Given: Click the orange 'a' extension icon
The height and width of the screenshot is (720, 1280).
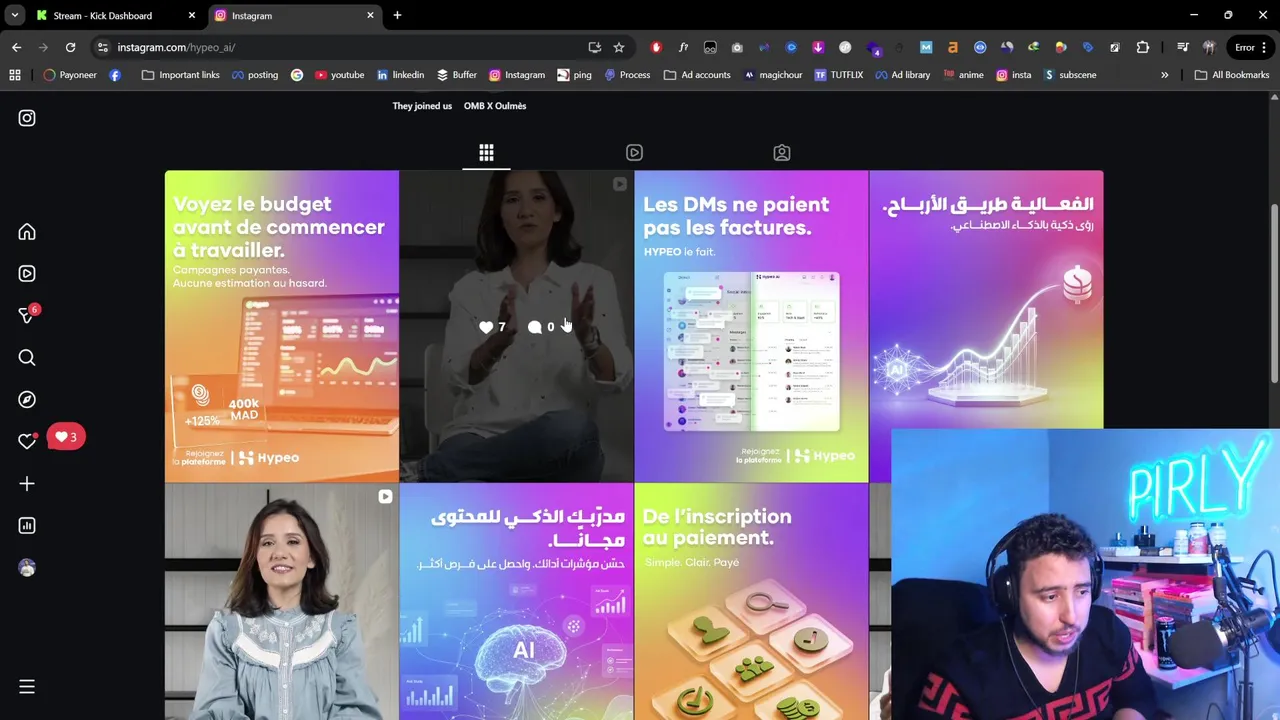Looking at the screenshot, I should [952, 47].
